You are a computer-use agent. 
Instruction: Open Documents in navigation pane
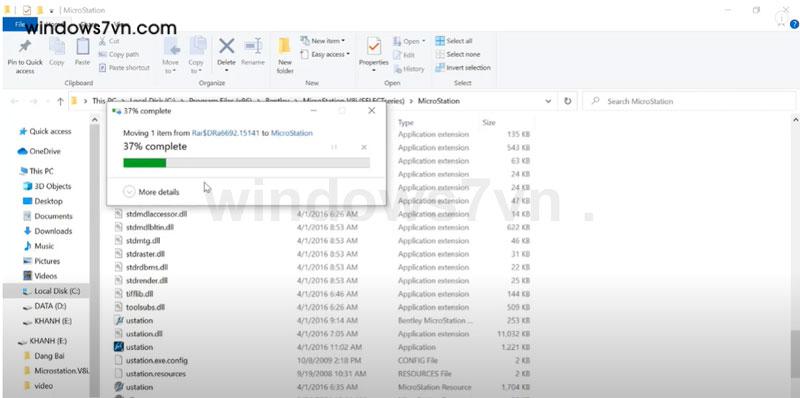pos(48,216)
